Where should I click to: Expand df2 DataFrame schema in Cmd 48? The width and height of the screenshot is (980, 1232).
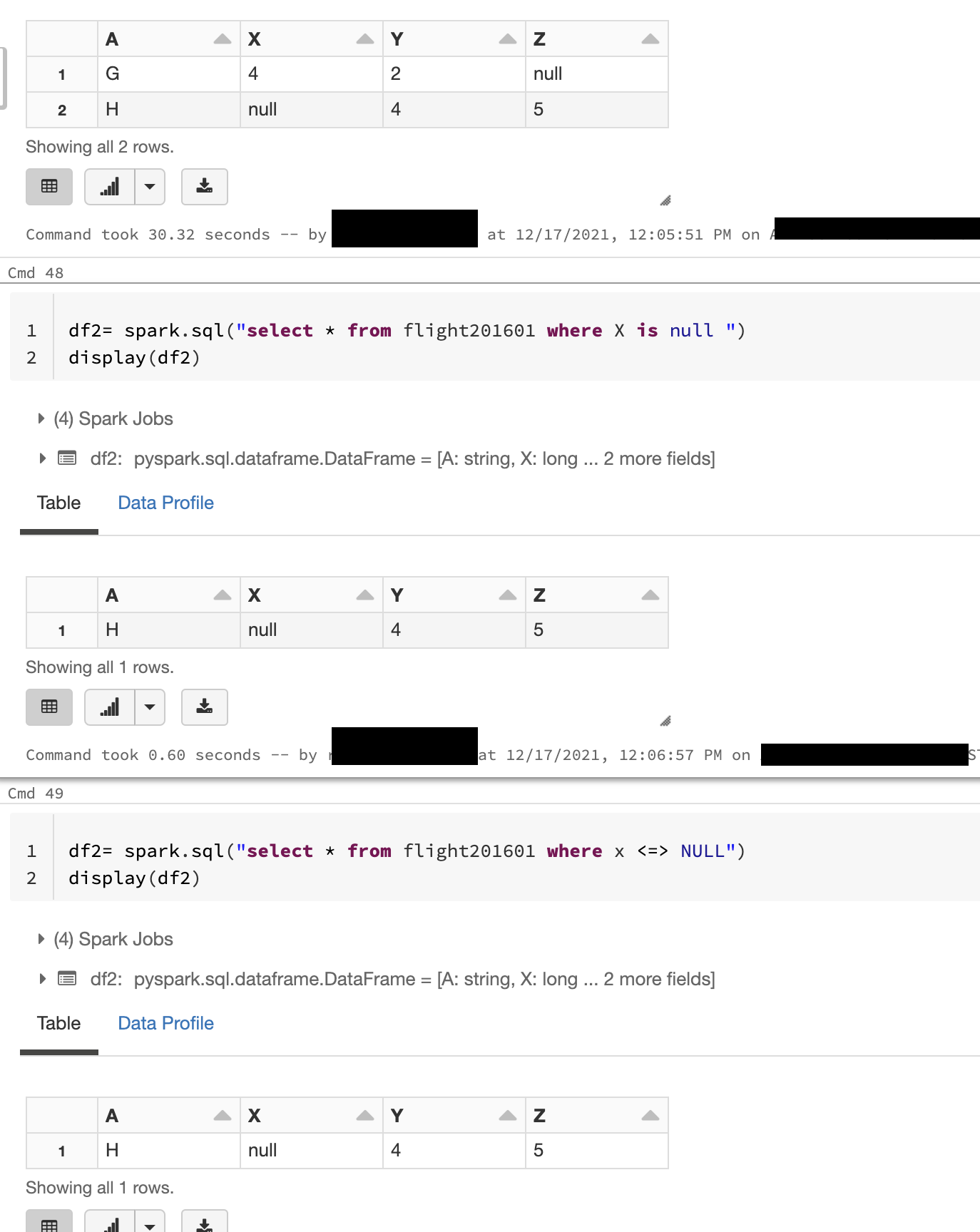42,458
